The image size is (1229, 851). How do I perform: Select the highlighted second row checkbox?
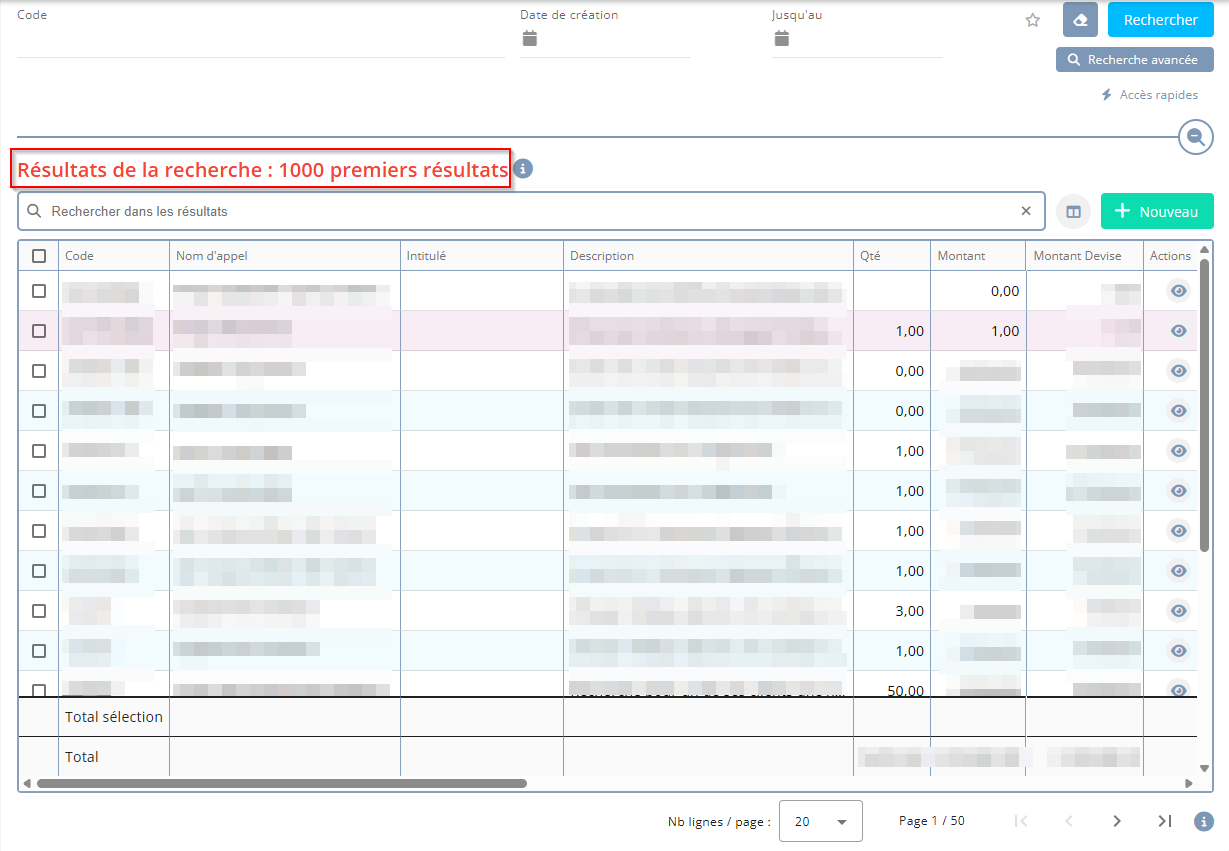click(39, 331)
